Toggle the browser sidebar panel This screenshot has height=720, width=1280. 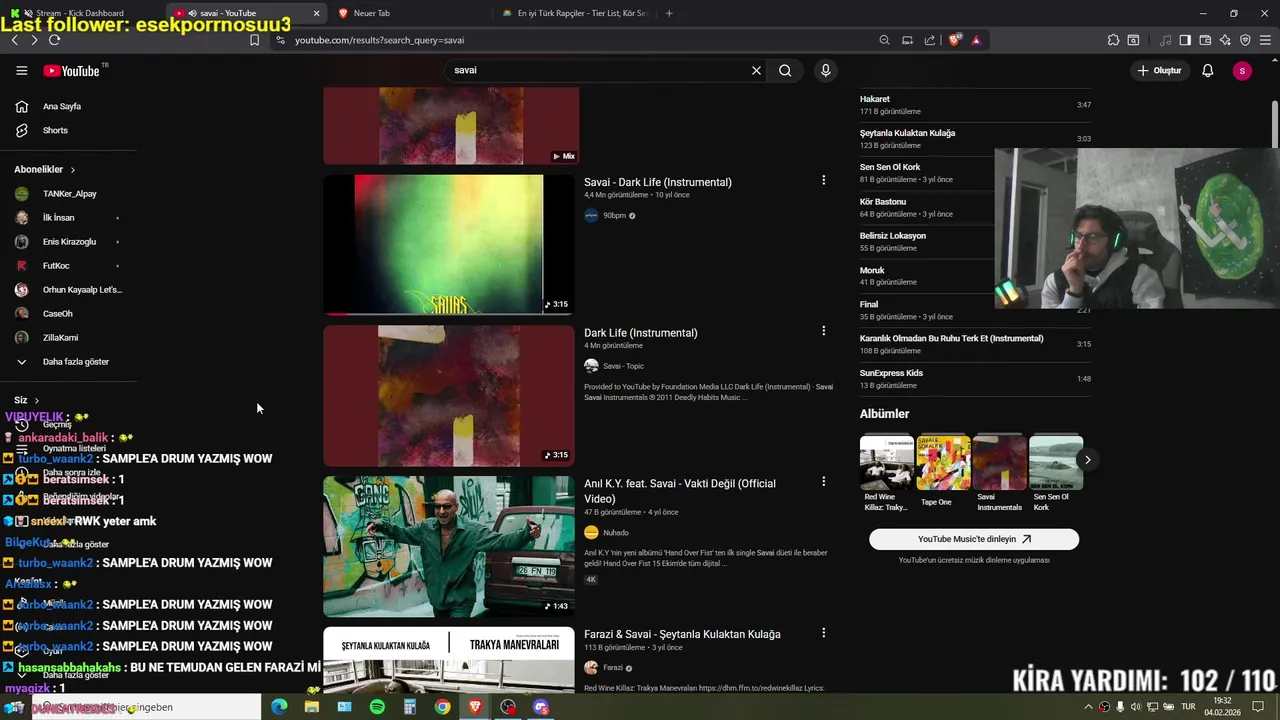point(1185,40)
